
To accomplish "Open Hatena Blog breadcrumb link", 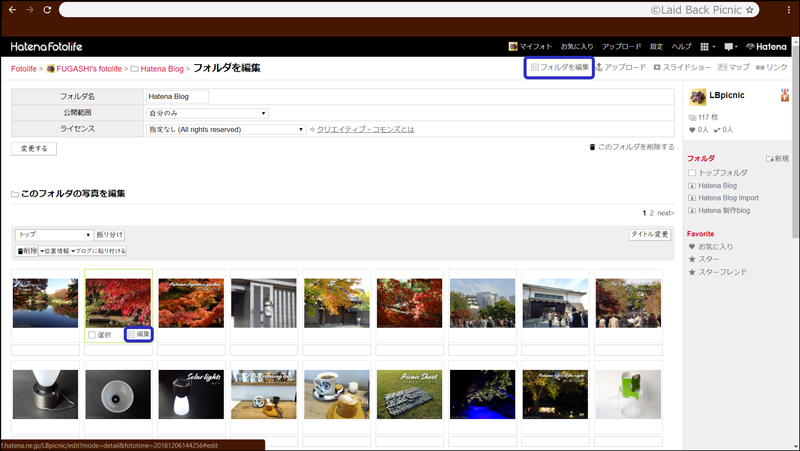I will pyautogui.click(x=162, y=69).
